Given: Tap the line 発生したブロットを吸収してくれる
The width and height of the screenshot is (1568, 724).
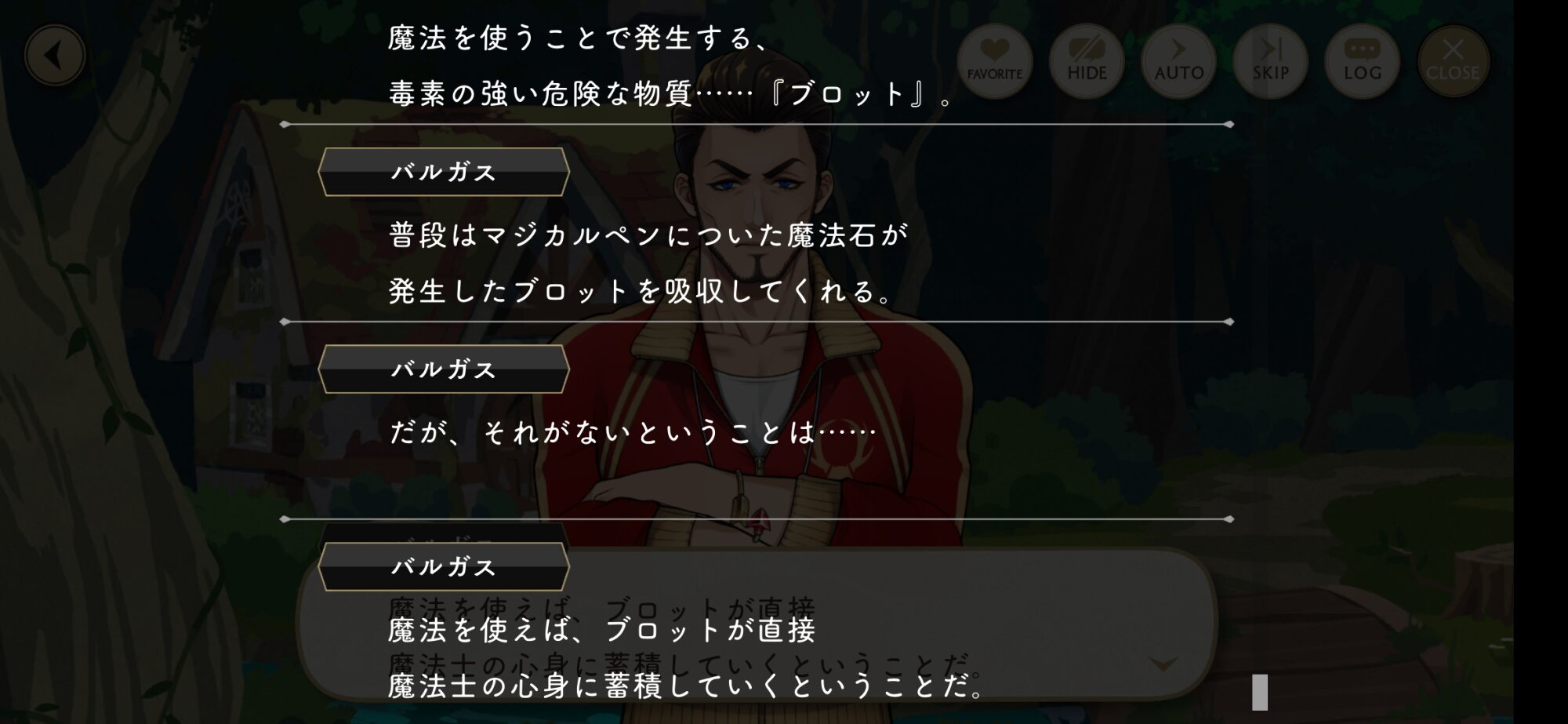Looking at the screenshot, I should point(640,291).
